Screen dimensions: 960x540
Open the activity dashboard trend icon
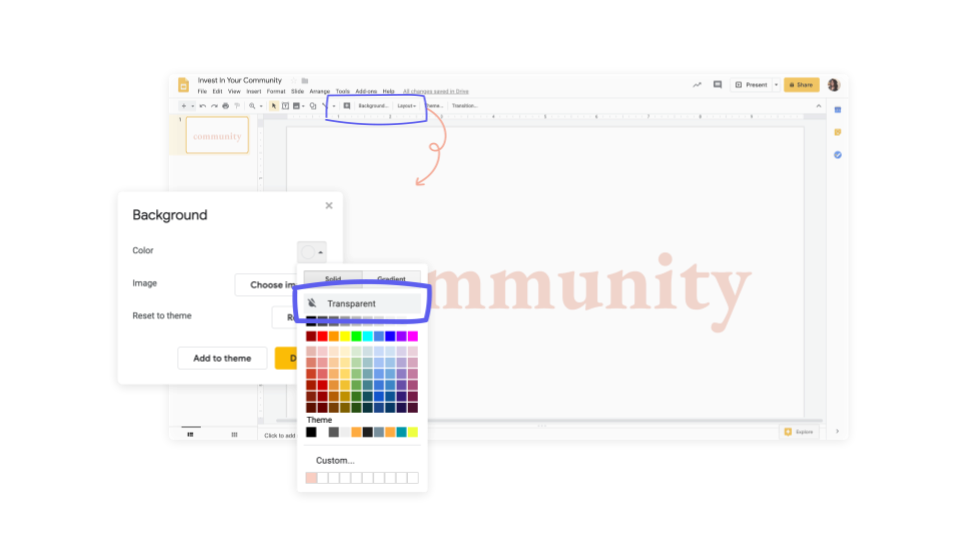(697, 84)
